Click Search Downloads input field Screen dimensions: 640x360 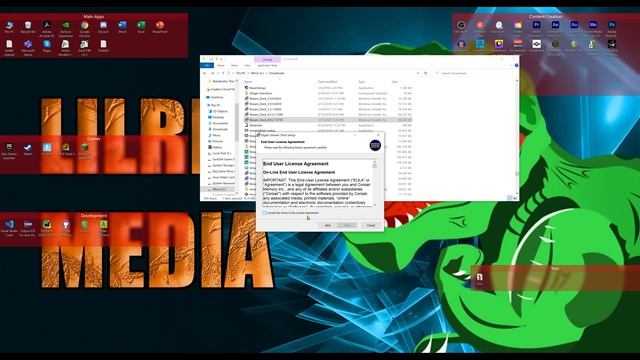476,73
